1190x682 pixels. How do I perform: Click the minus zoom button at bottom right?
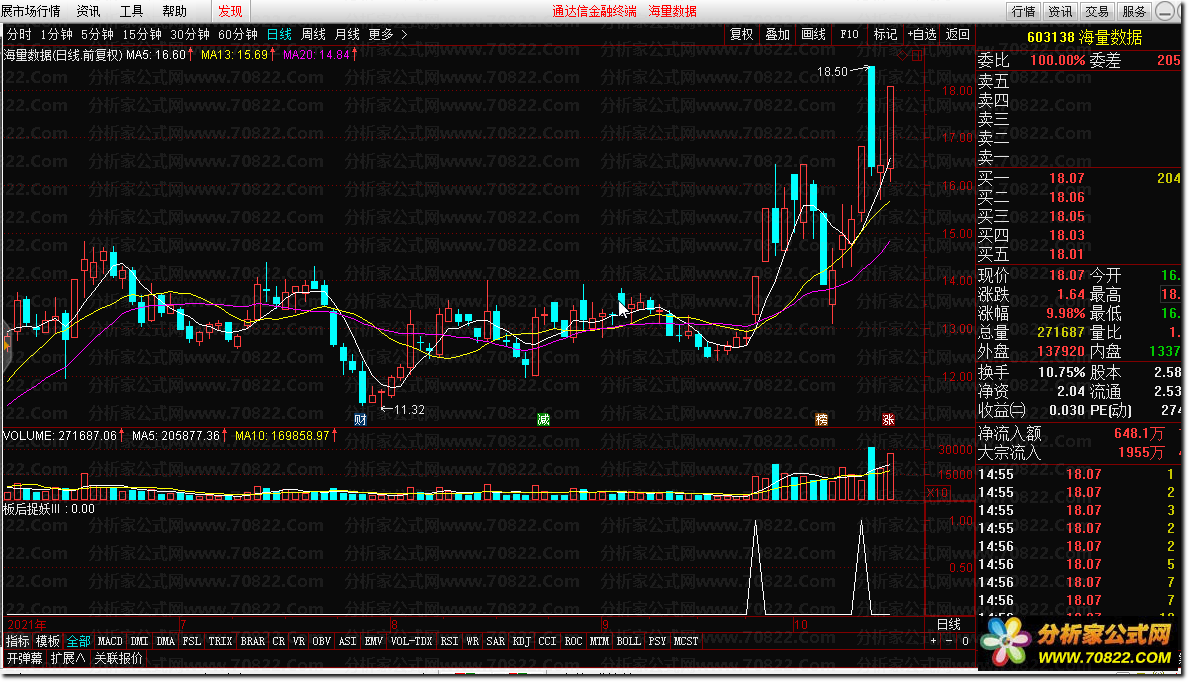tap(949, 641)
